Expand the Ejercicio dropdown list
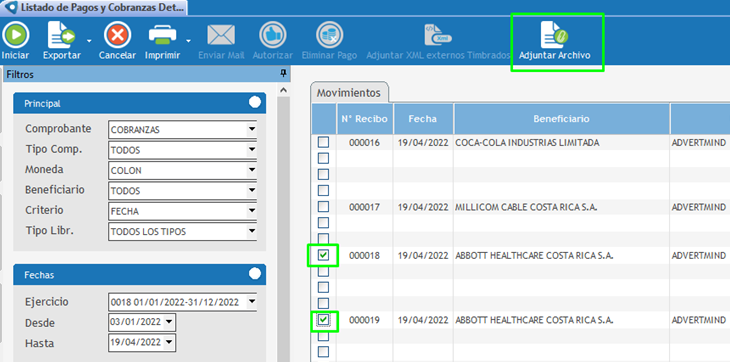 coord(252,302)
